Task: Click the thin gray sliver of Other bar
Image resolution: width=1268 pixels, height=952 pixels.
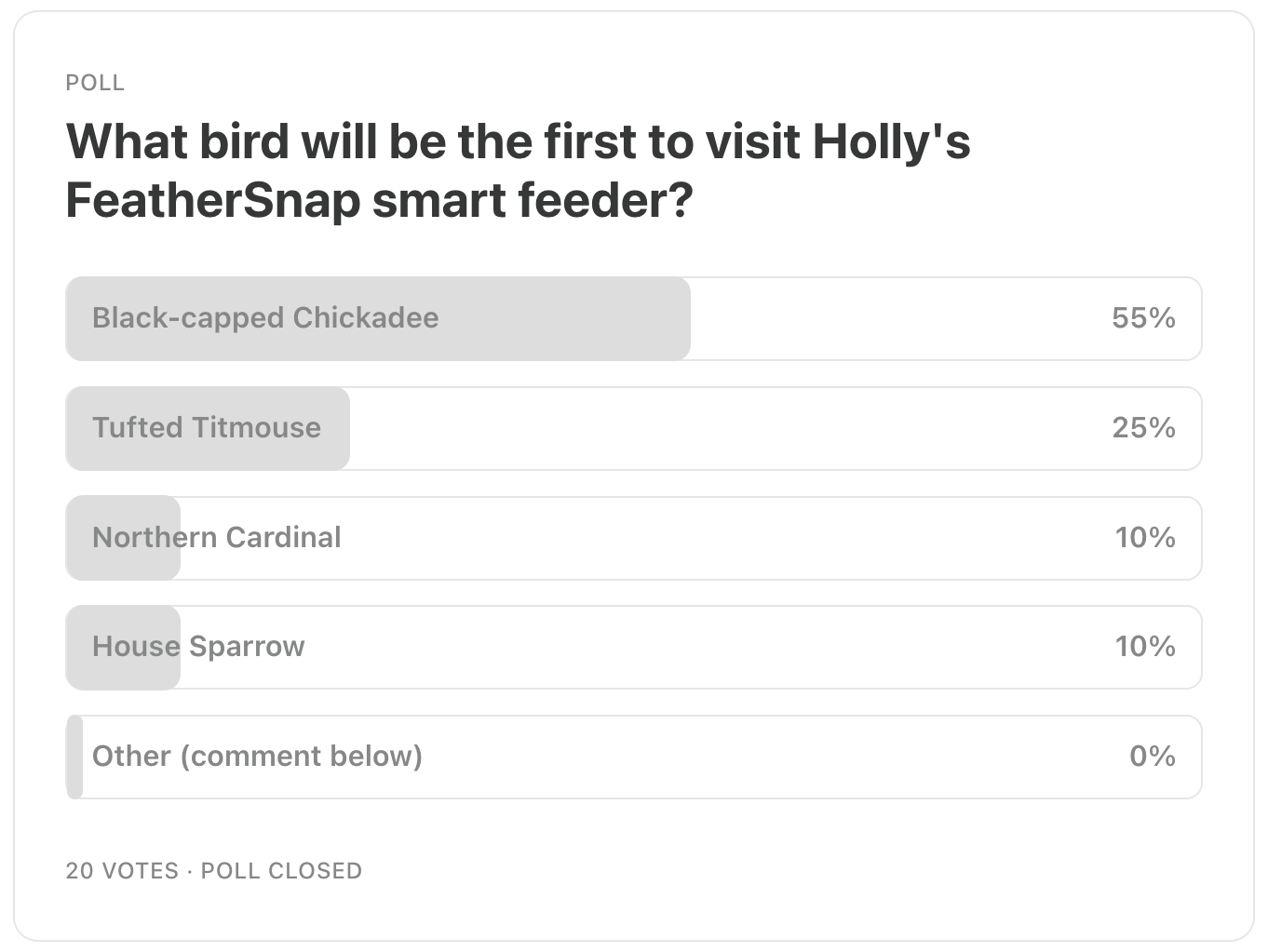Action: (74, 757)
